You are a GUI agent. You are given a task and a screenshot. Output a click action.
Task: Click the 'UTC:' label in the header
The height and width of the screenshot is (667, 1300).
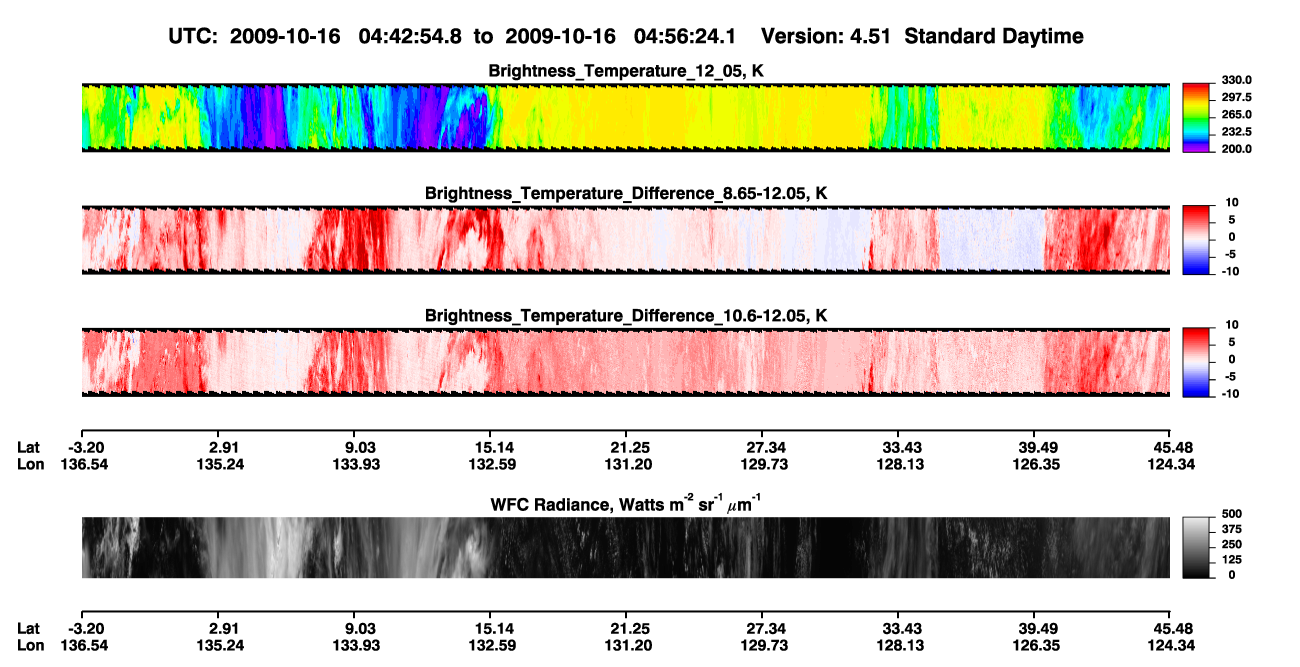[192, 36]
